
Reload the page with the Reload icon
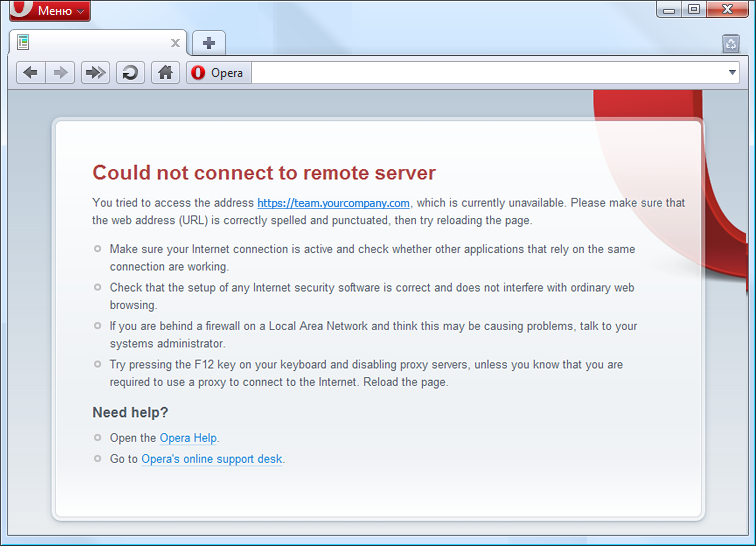[130, 73]
